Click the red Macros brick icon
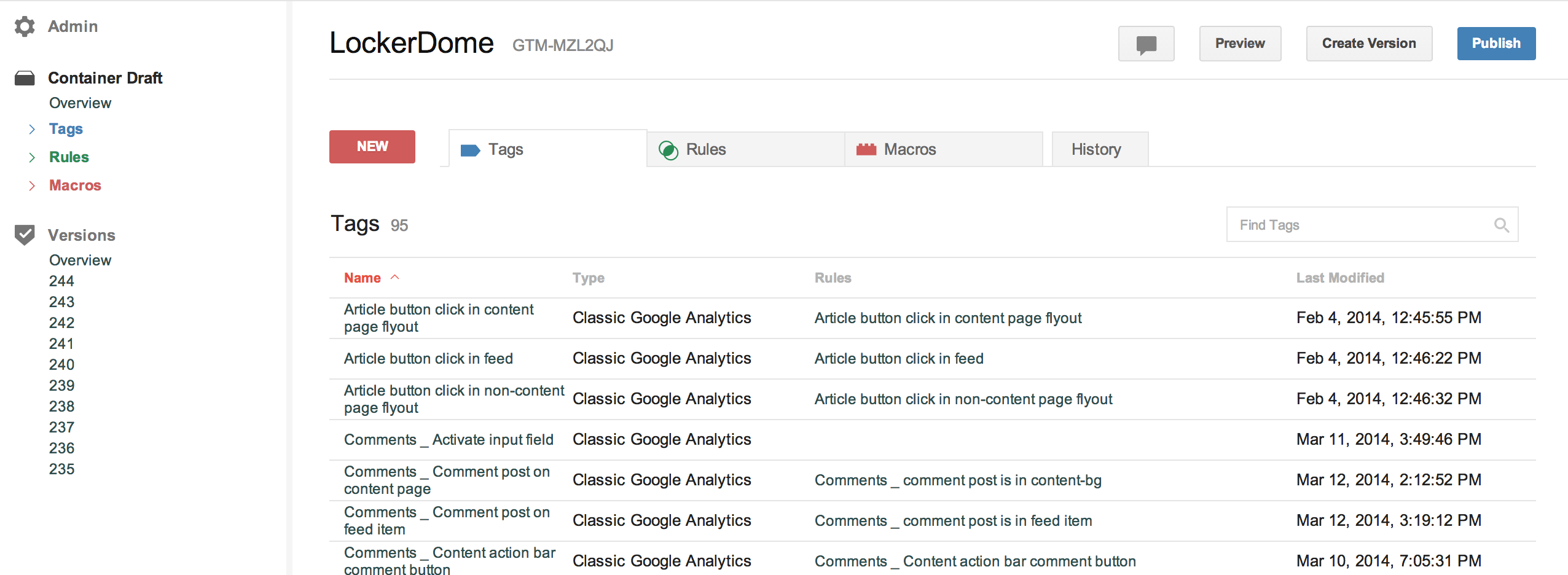The image size is (1568, 575). [x=866, y=149]
